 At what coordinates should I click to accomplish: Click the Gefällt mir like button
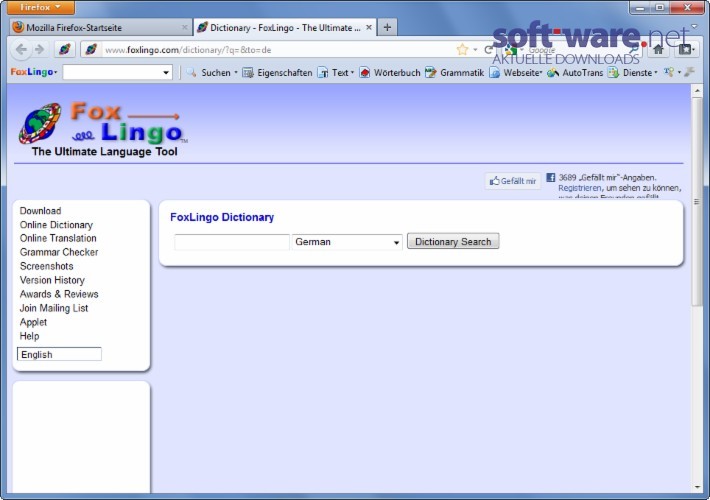(x=513, y=181)
